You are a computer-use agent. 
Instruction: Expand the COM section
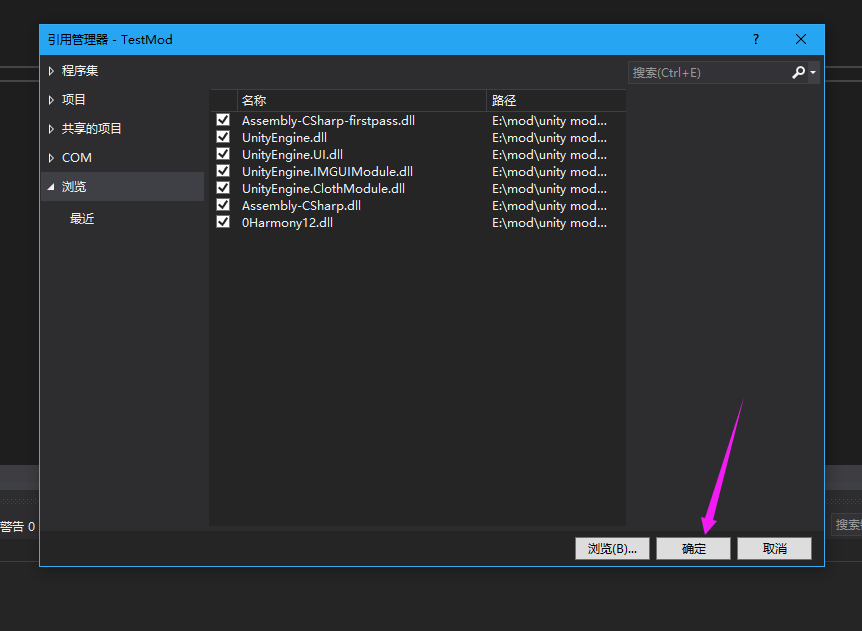point(50,157)
